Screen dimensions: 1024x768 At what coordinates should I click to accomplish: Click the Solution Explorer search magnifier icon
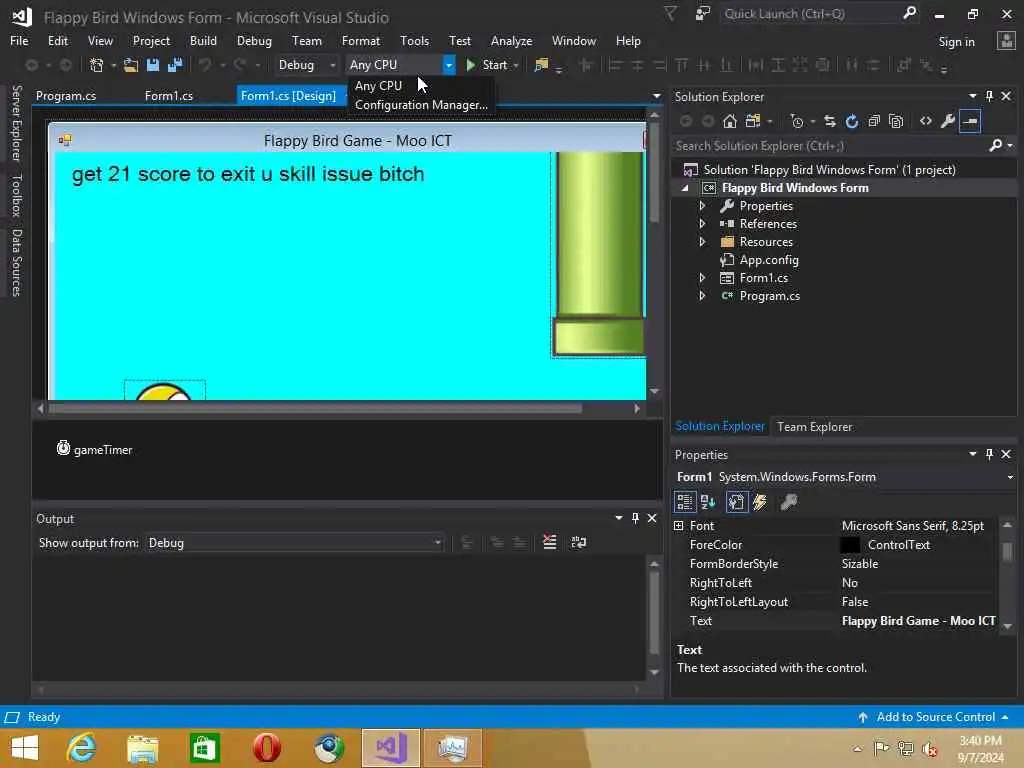pos(995,145)
